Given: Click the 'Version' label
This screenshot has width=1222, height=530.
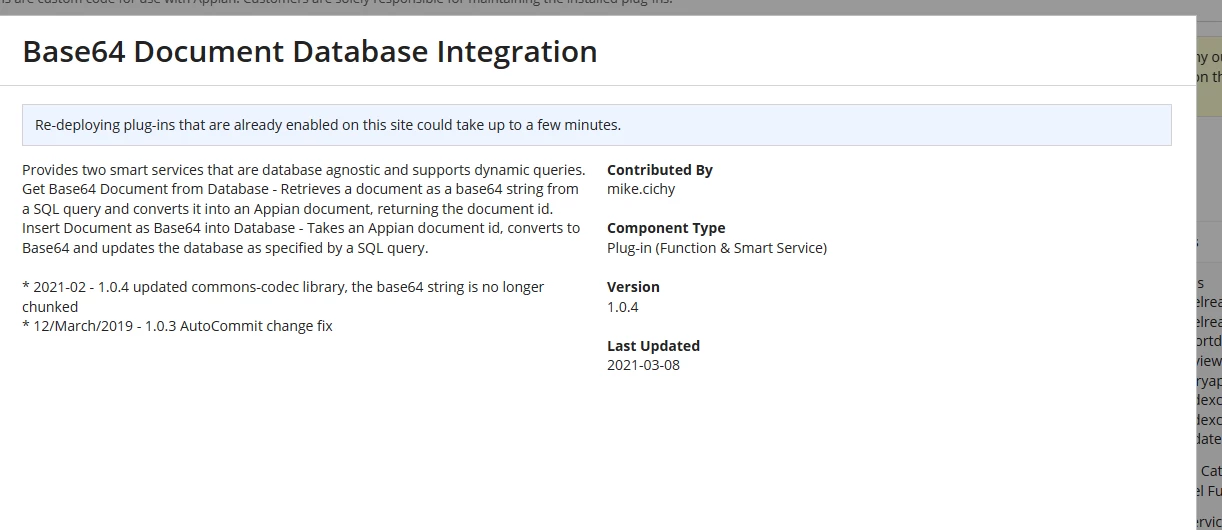Looking at the screenshot, I should pos(633,287).
